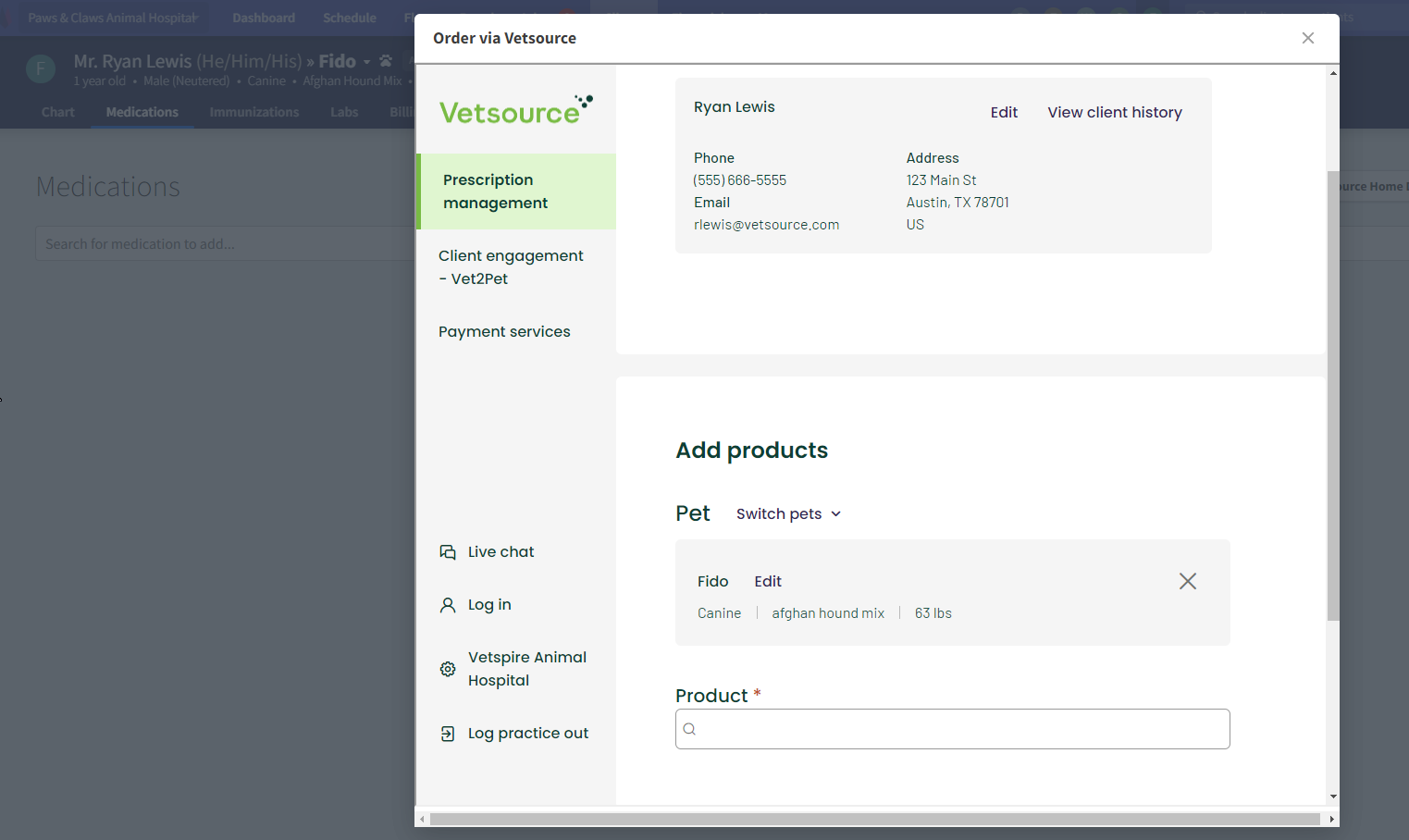Open View client history link
Image resolution: width=1409 pixels, height=840 pixels.
point(1115,113)
